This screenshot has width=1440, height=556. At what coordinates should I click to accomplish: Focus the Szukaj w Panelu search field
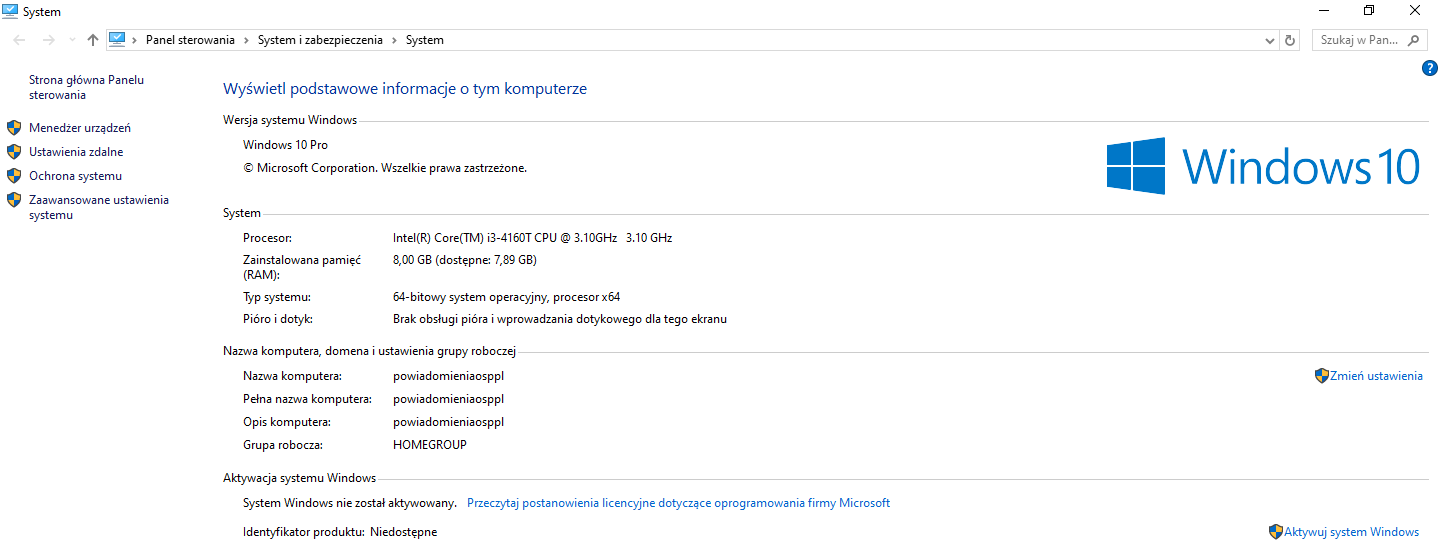point(1358,40)
